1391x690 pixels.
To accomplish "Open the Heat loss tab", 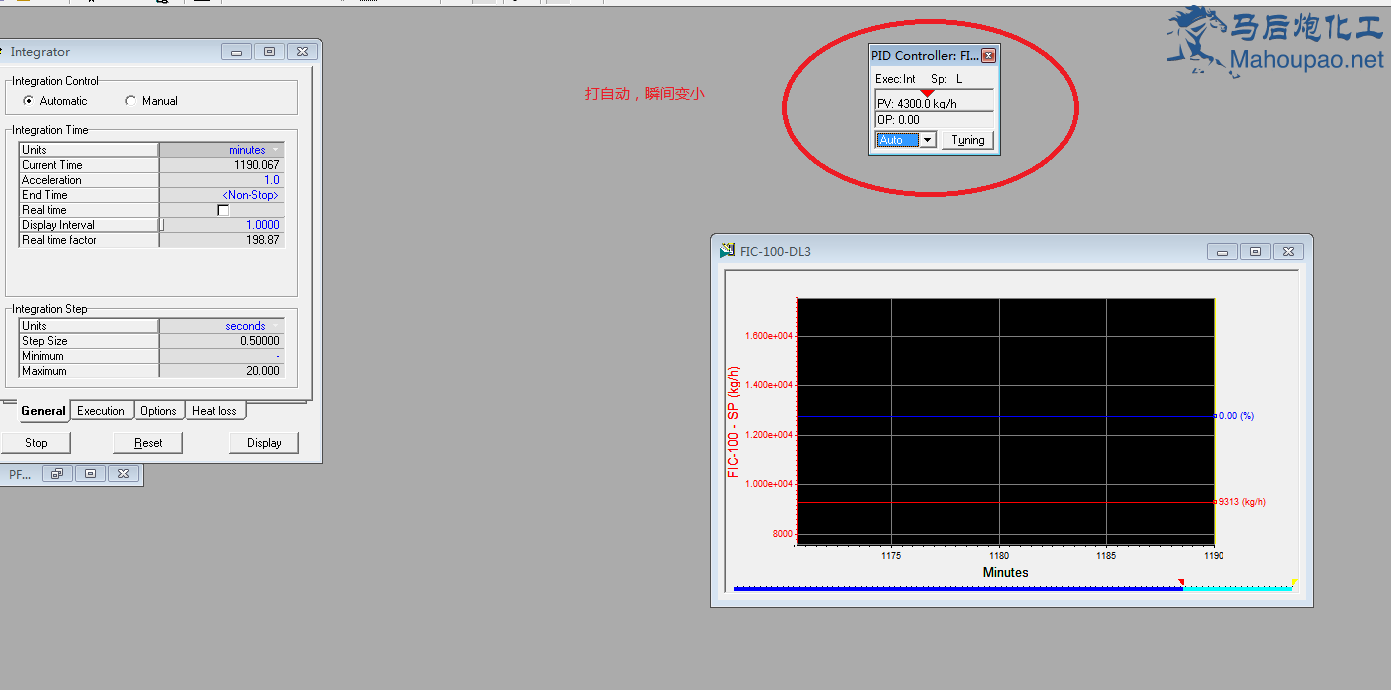I will [214, 411].
